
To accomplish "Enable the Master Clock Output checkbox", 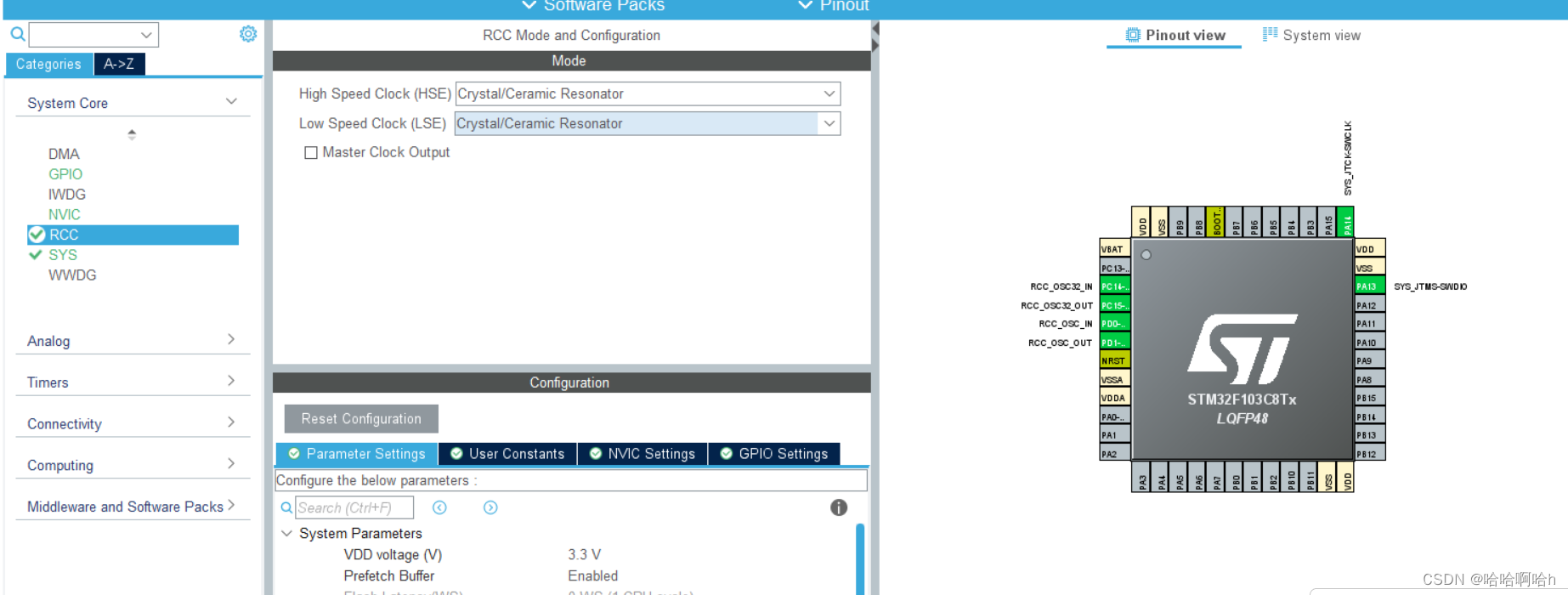I will point(311,153).
